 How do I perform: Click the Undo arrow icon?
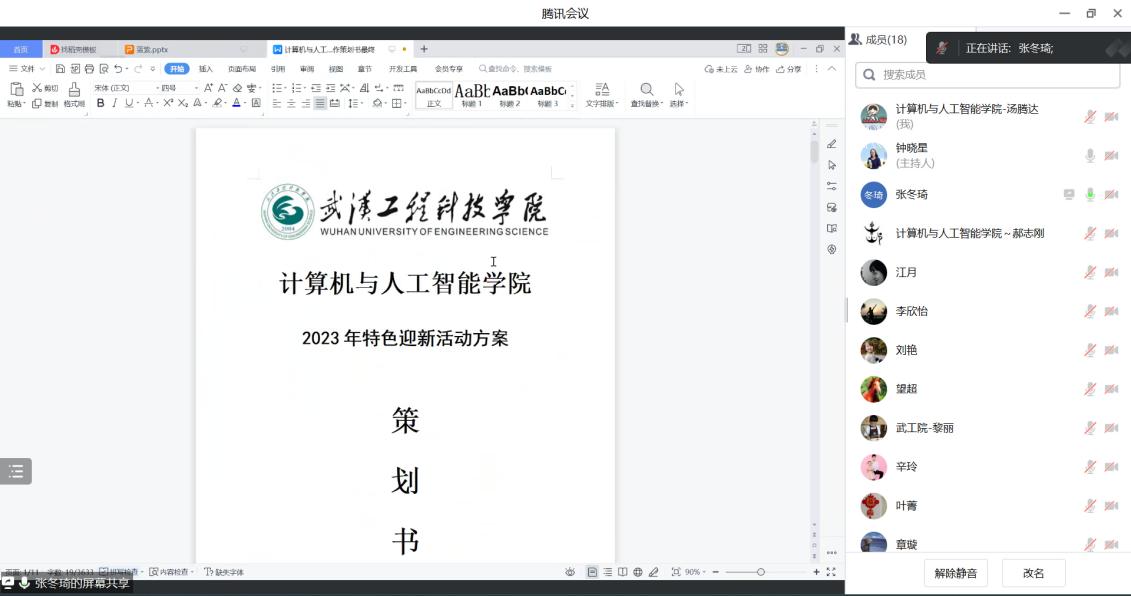coord(119,69)
